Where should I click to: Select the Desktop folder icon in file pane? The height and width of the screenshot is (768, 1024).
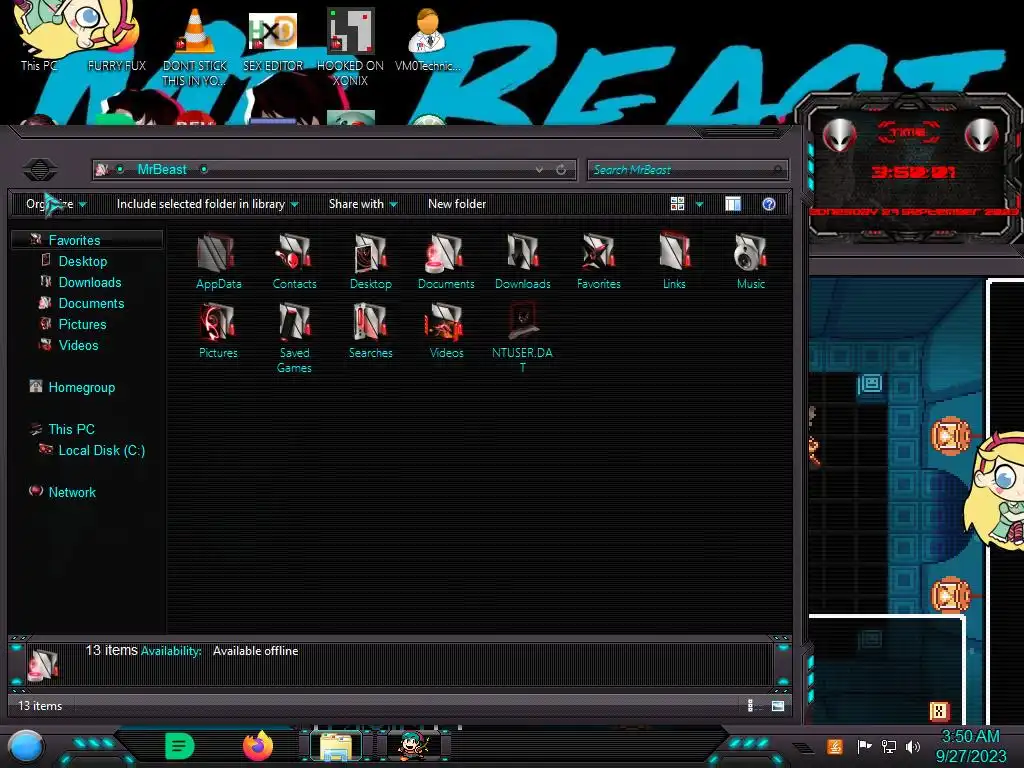[370, 261]
